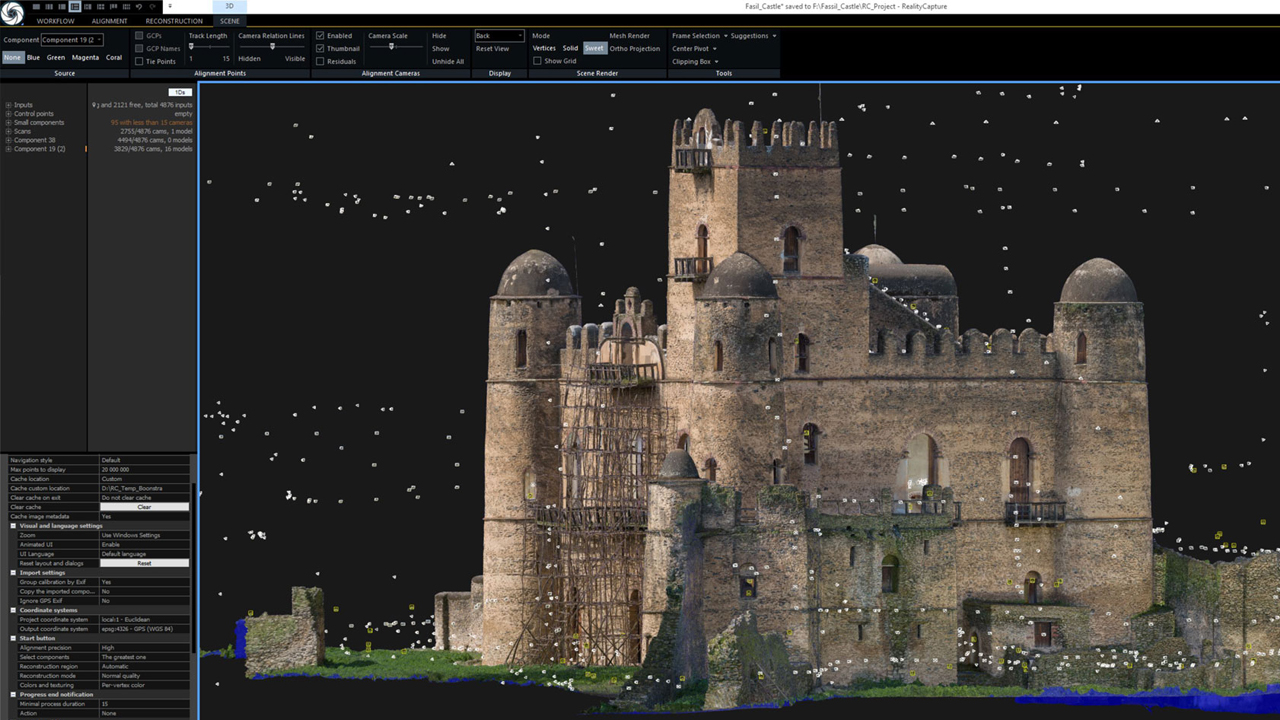
Task: Click the single-view layout icon in title bar
Action: 36,7
